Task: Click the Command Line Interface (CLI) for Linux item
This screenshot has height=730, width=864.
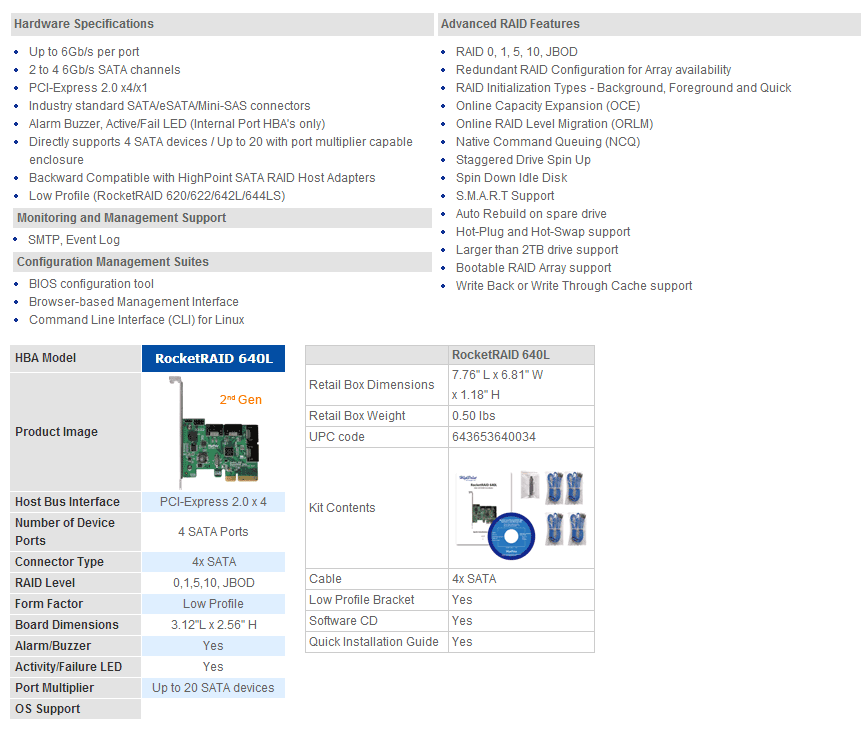Action: [137, 320]
